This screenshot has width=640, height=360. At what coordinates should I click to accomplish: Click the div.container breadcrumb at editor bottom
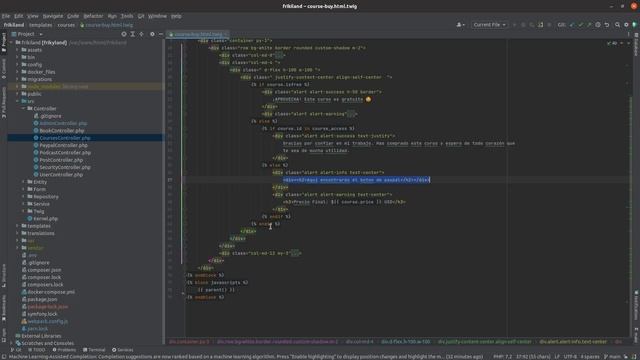[189, 342]
